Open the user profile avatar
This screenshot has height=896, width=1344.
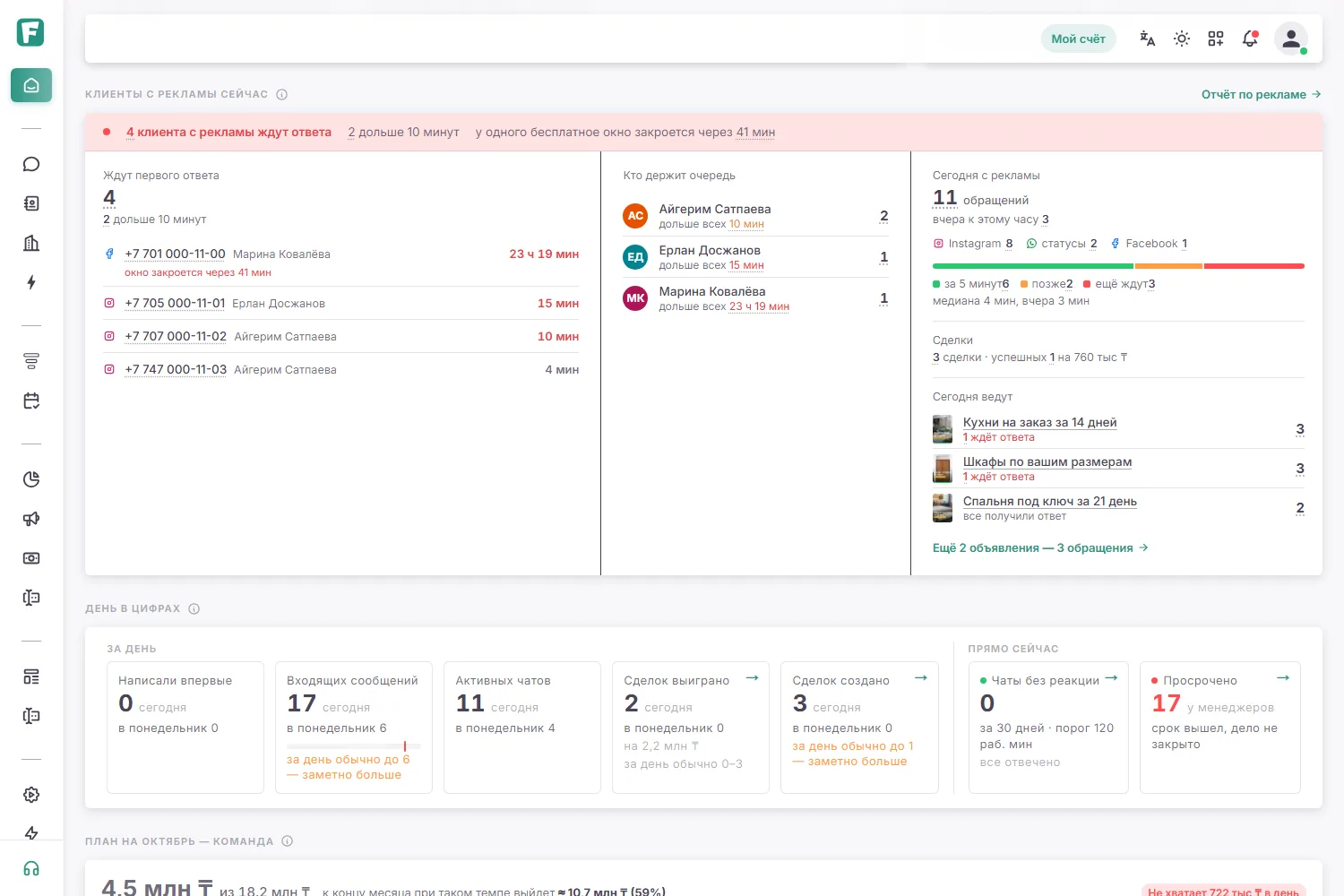(1291, 39)
